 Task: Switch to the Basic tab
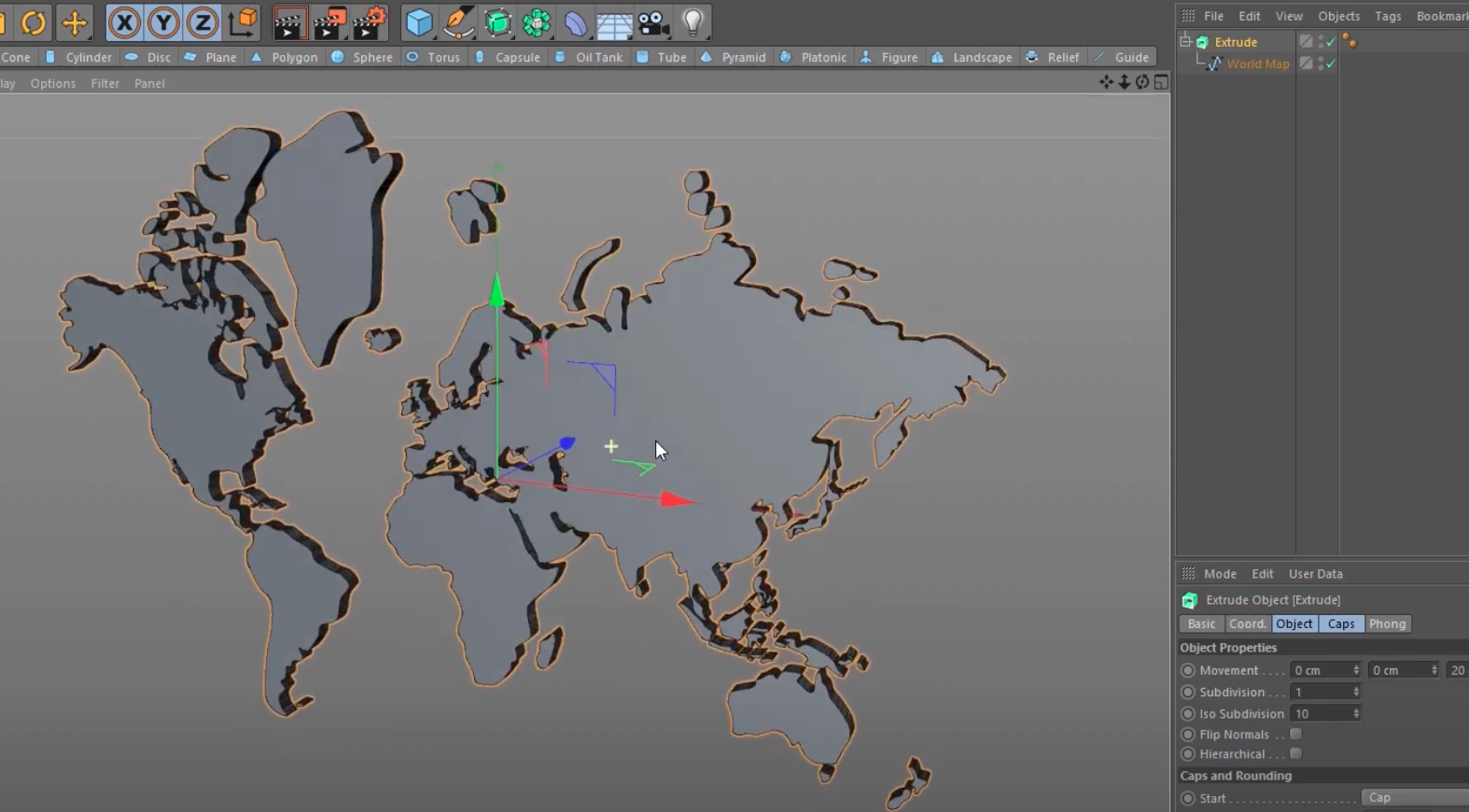tap(1201, 624)
